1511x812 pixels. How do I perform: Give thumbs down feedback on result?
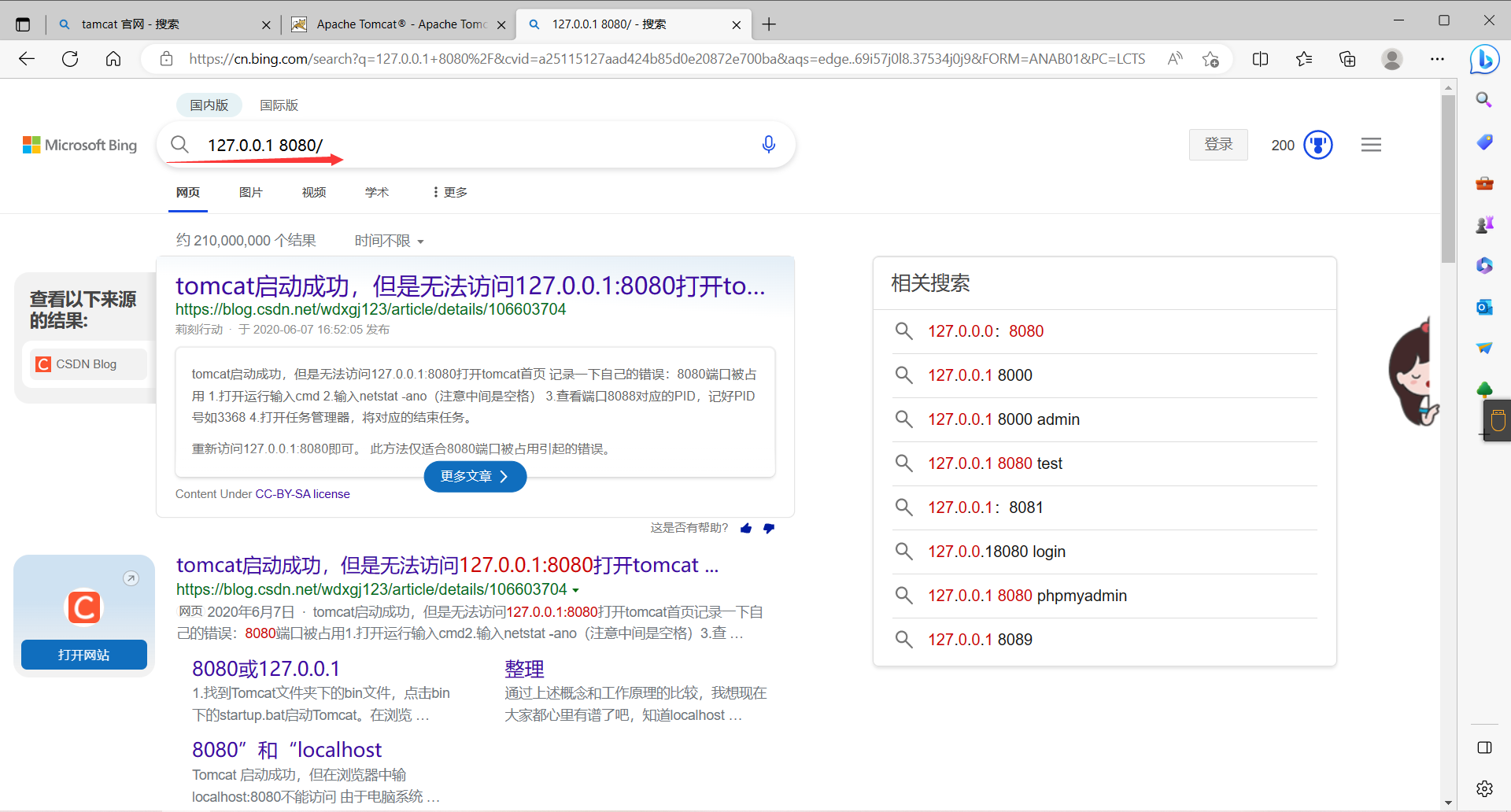[769, 528]
